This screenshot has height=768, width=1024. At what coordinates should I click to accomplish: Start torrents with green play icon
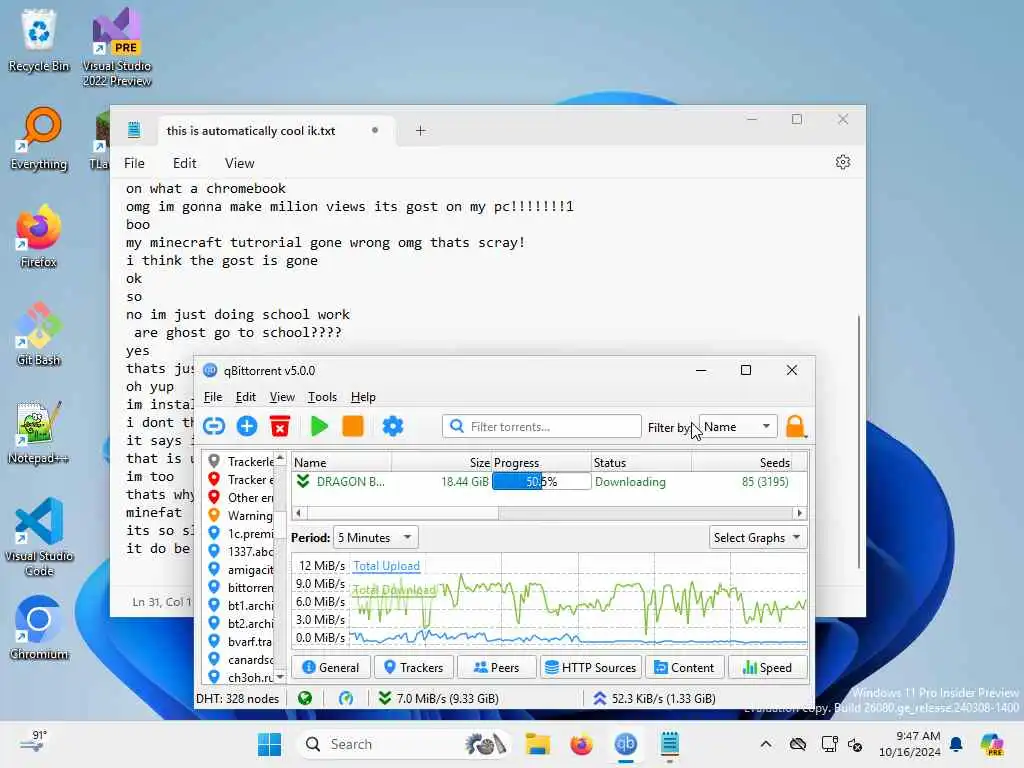319,426
